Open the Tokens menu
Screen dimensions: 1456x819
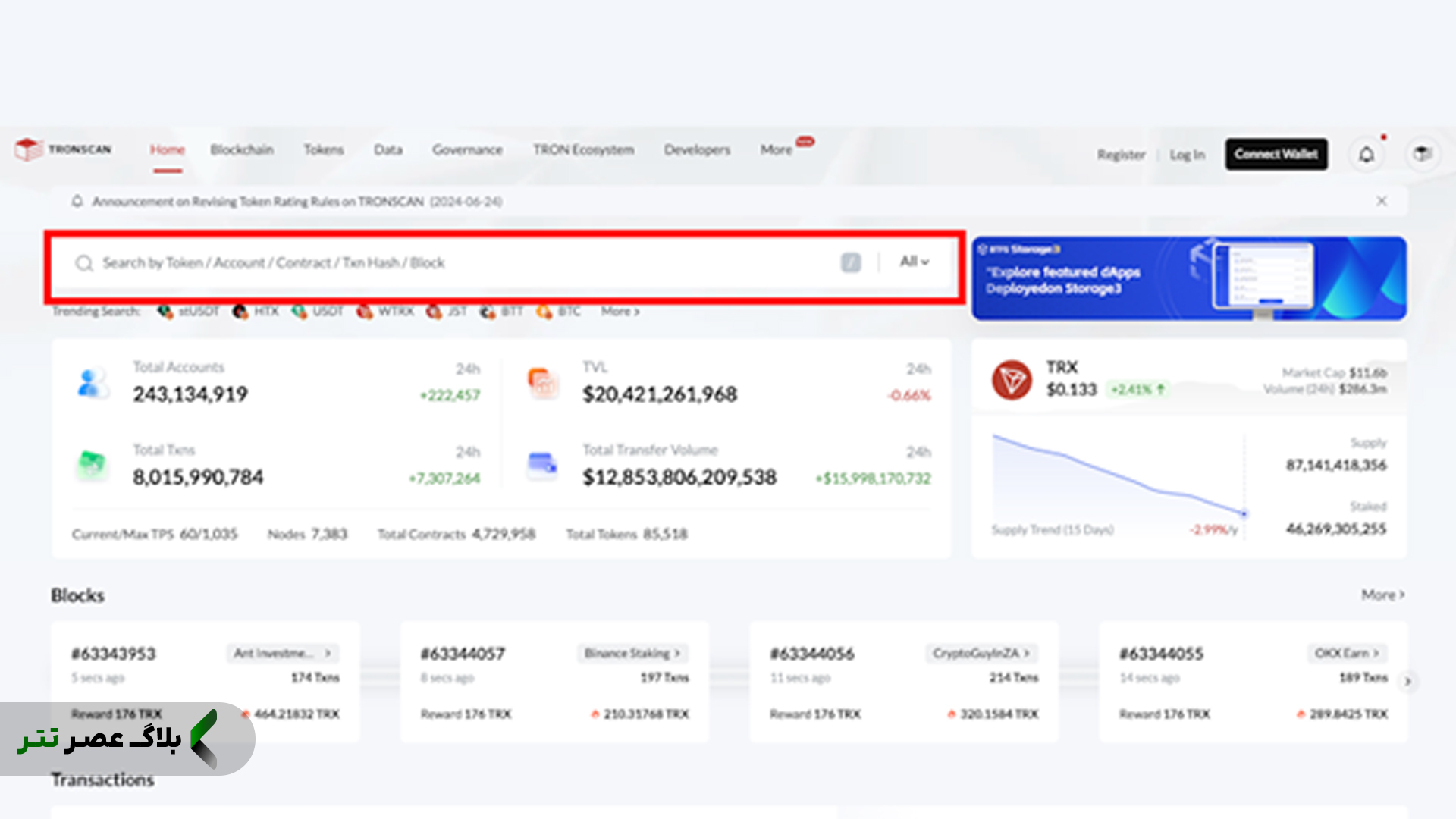[x=324, y=150]
